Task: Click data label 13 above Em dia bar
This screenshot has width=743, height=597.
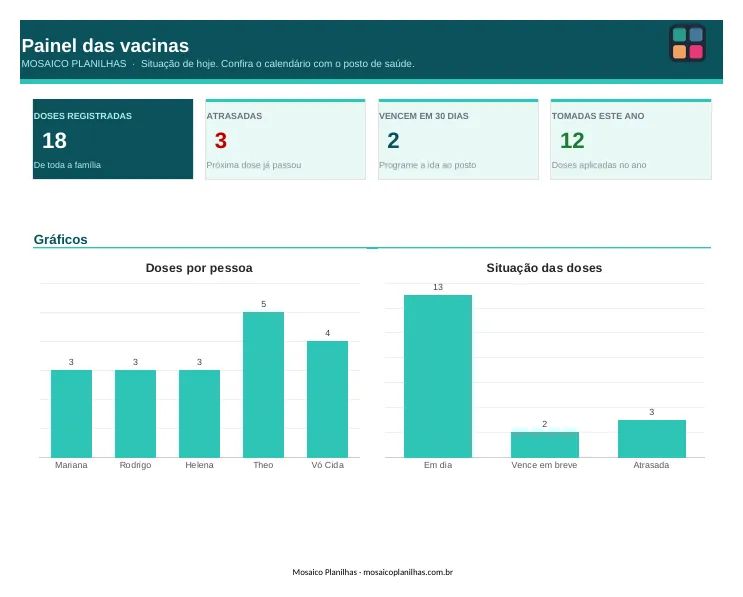Action: point(438,287)
